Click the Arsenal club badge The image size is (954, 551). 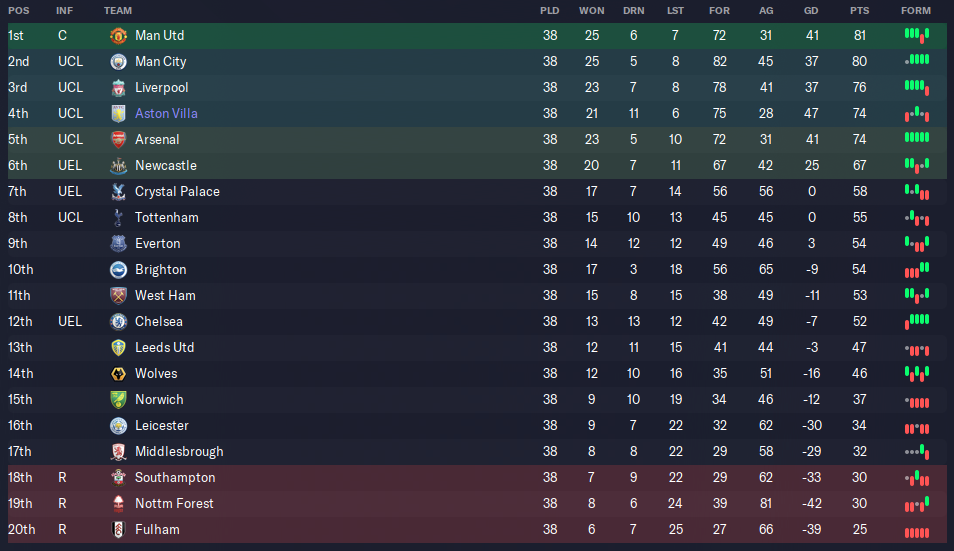click(x=118, y=140)
